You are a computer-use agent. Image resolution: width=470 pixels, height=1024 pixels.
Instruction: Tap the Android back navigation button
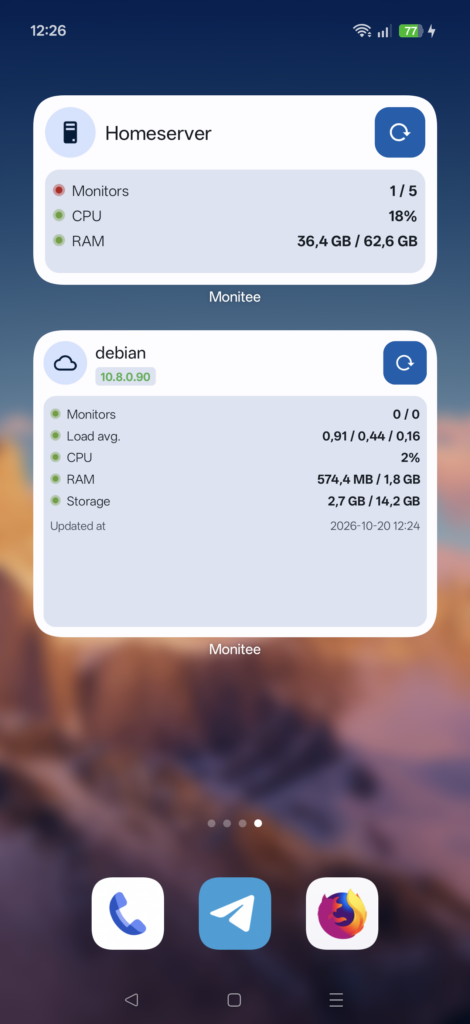[132, 999]
